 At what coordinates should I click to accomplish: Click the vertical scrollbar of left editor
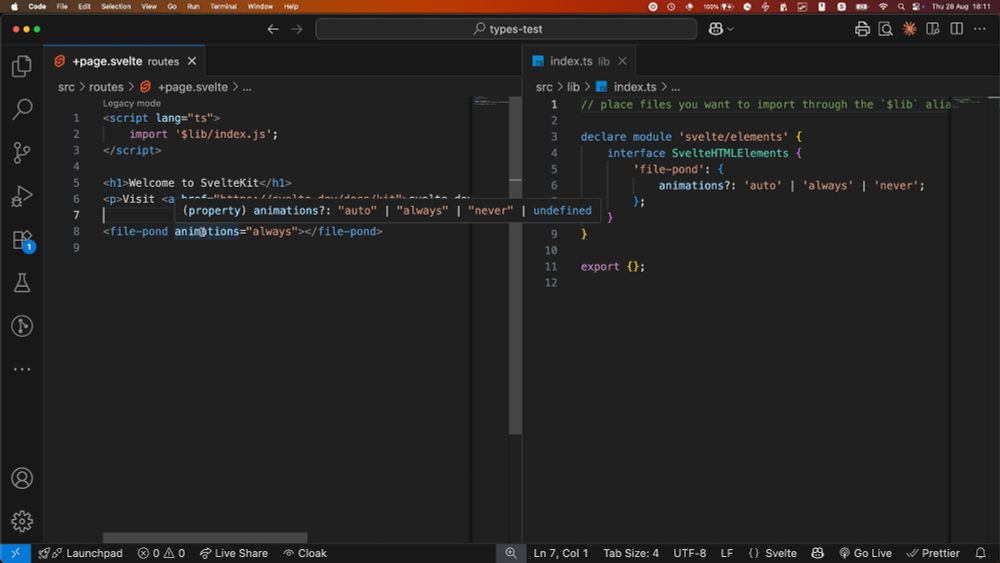tap(515, 265)
